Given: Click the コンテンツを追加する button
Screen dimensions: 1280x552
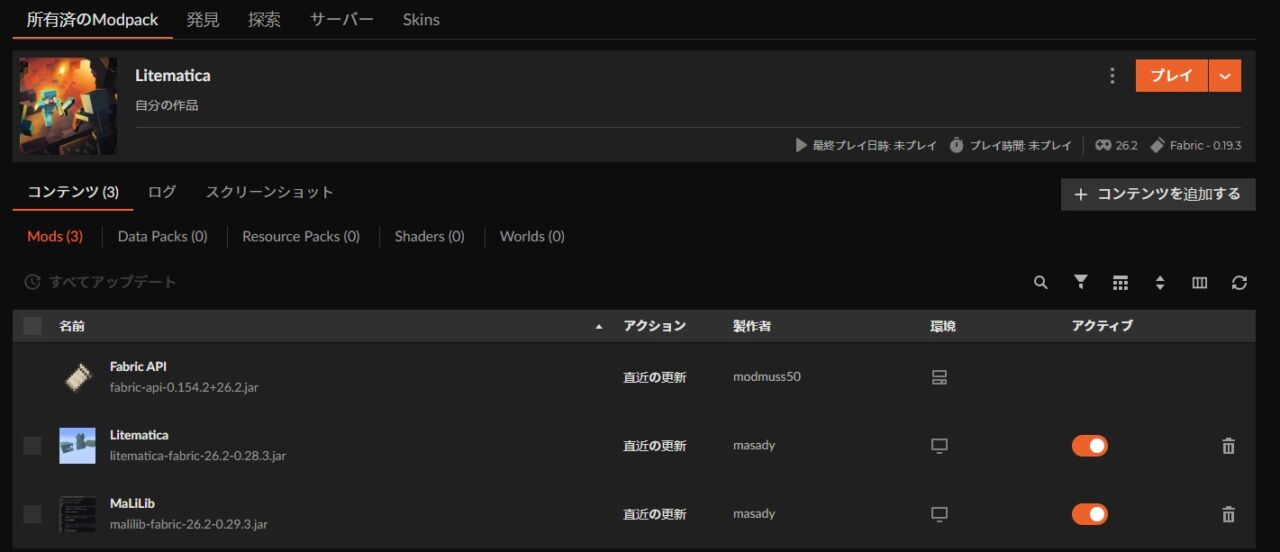Looking at the screenshot, I should click(x=1158, y=194).
